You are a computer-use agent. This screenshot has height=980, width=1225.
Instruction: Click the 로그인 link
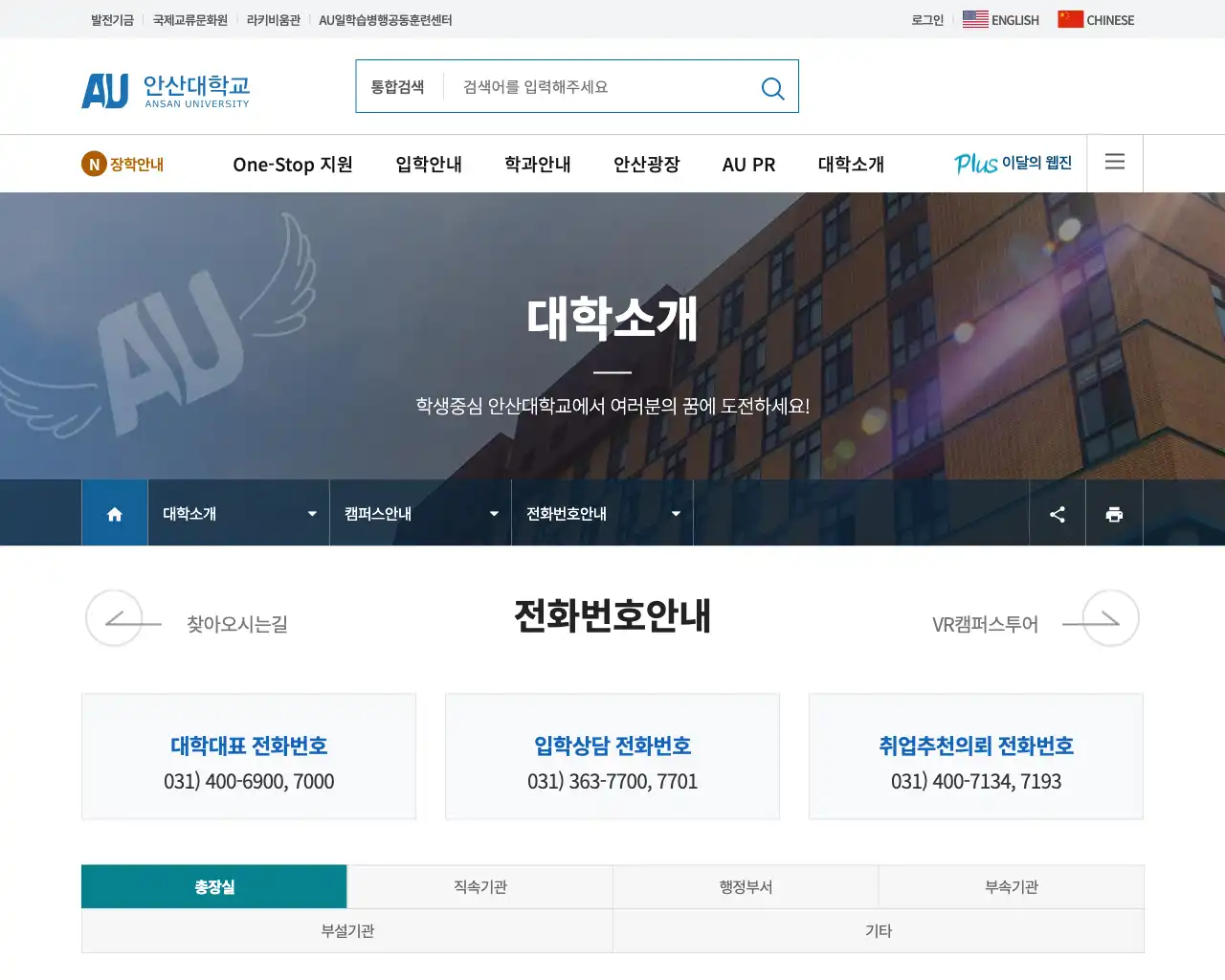coord(925,19)
